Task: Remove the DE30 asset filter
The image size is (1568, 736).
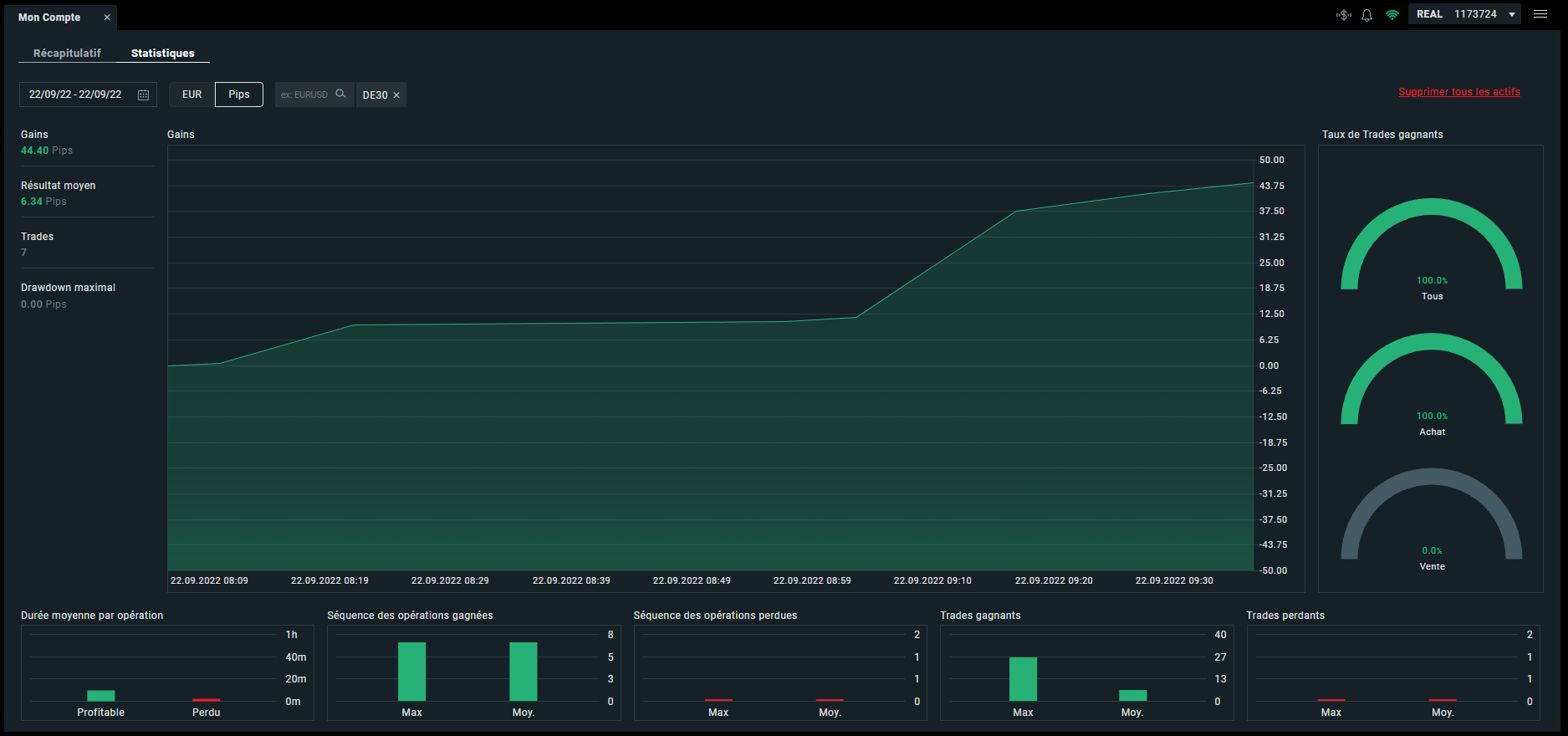Action: click(396, 95)
